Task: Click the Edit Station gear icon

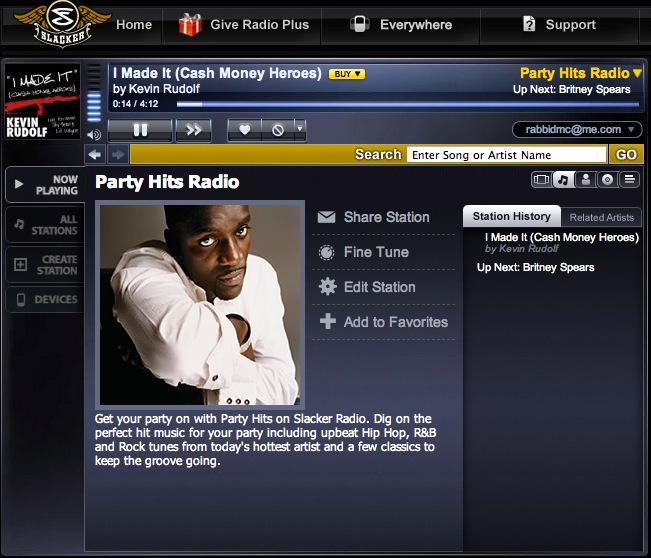Action: (x=328, y=286)
